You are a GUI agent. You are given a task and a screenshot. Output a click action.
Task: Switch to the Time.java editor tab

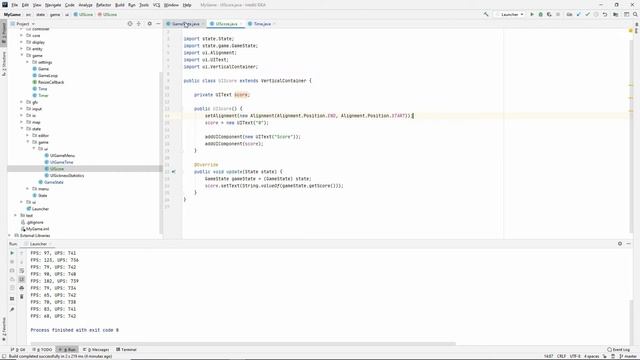[262, 24]
